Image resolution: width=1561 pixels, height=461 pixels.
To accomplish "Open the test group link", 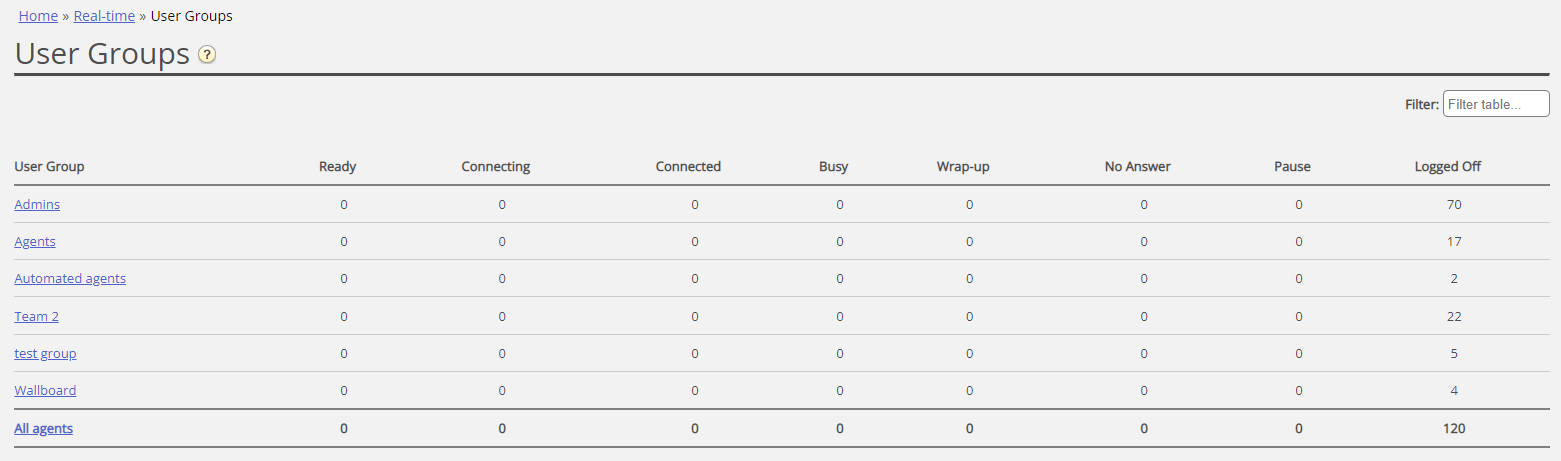I will point(45,353).
